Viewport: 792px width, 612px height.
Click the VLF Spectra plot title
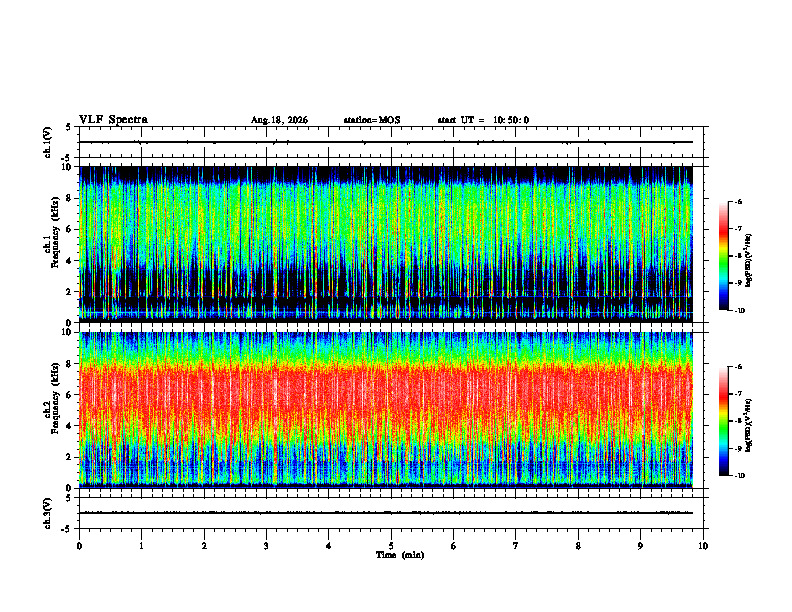pos(113,120)
